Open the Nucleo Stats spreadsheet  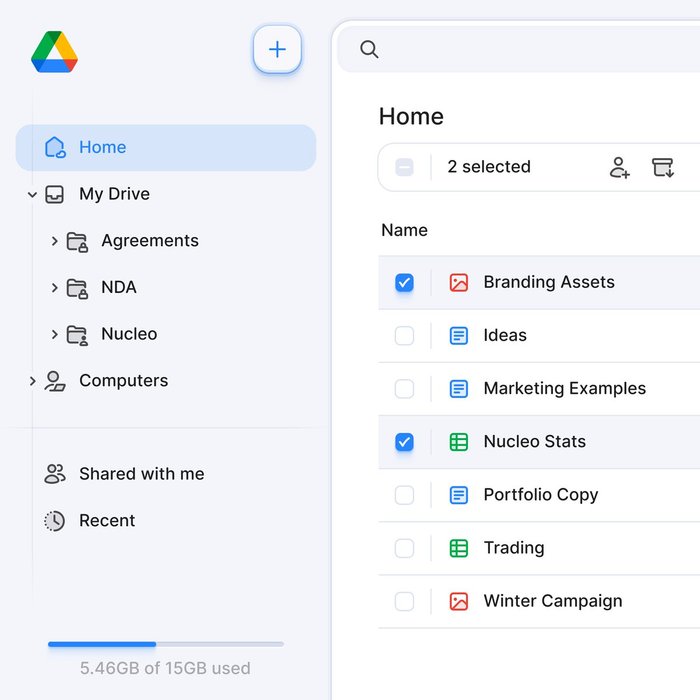(x=535, y=442)
